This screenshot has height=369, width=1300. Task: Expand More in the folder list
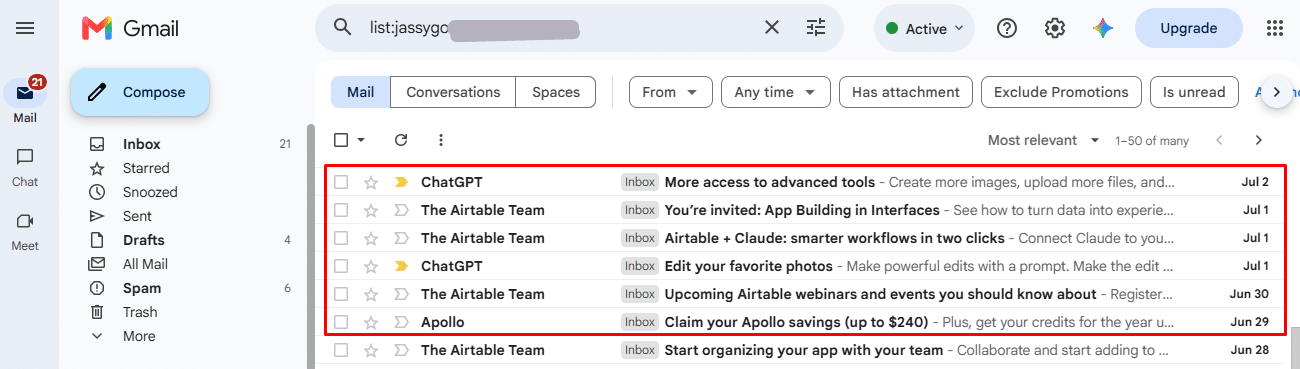click(x=140, y=336)
